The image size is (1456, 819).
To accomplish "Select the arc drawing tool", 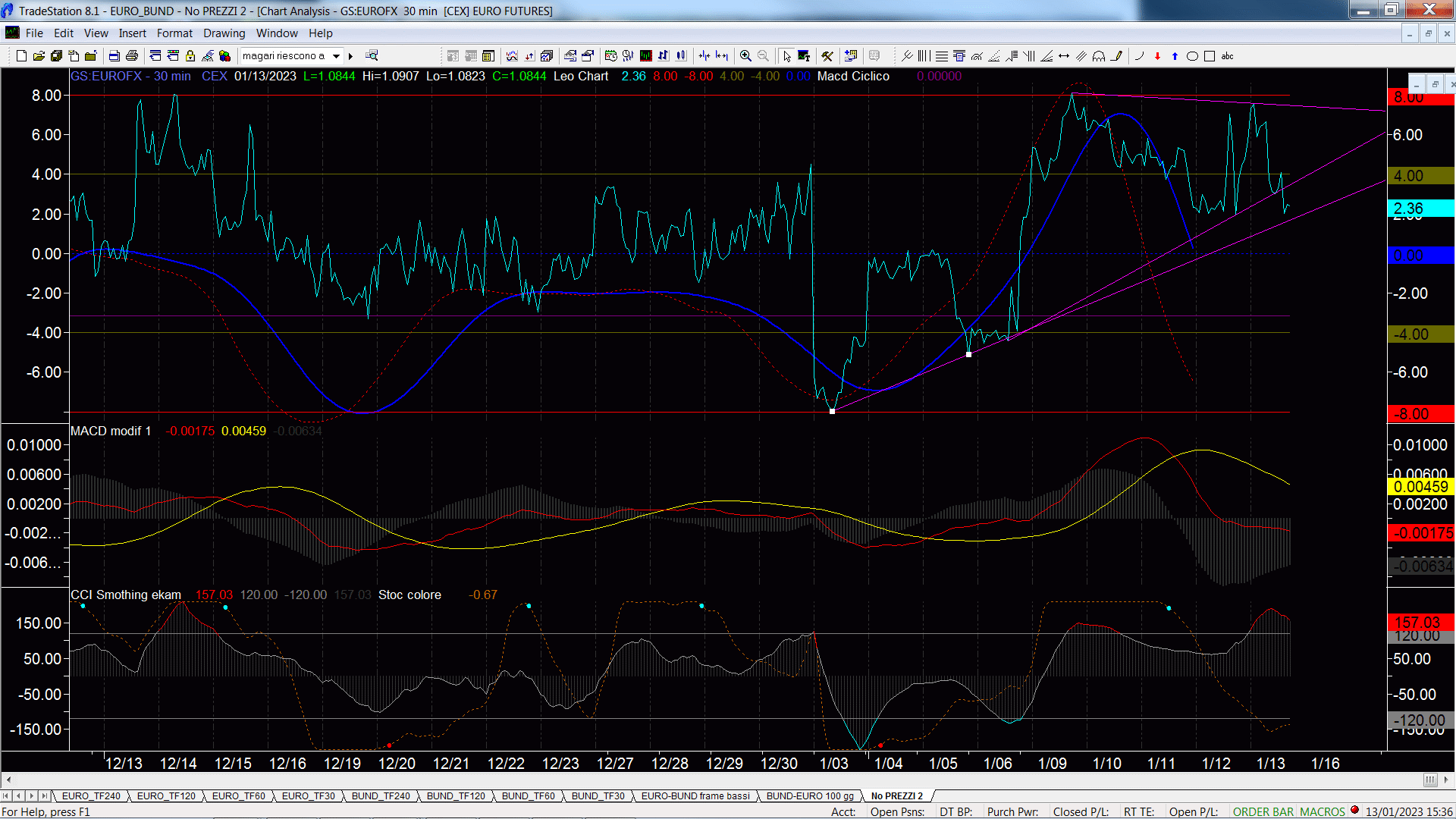I will click(1139, 56).
